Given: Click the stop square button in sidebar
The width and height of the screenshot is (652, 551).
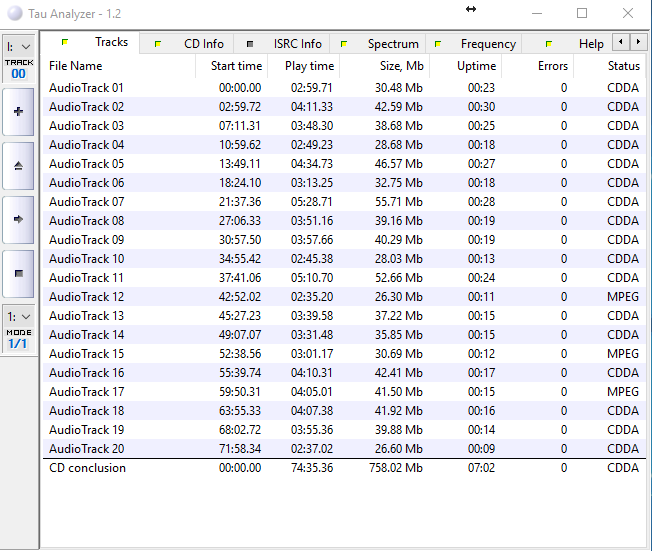Looking at the screenshot, I should tap(18, 274).
